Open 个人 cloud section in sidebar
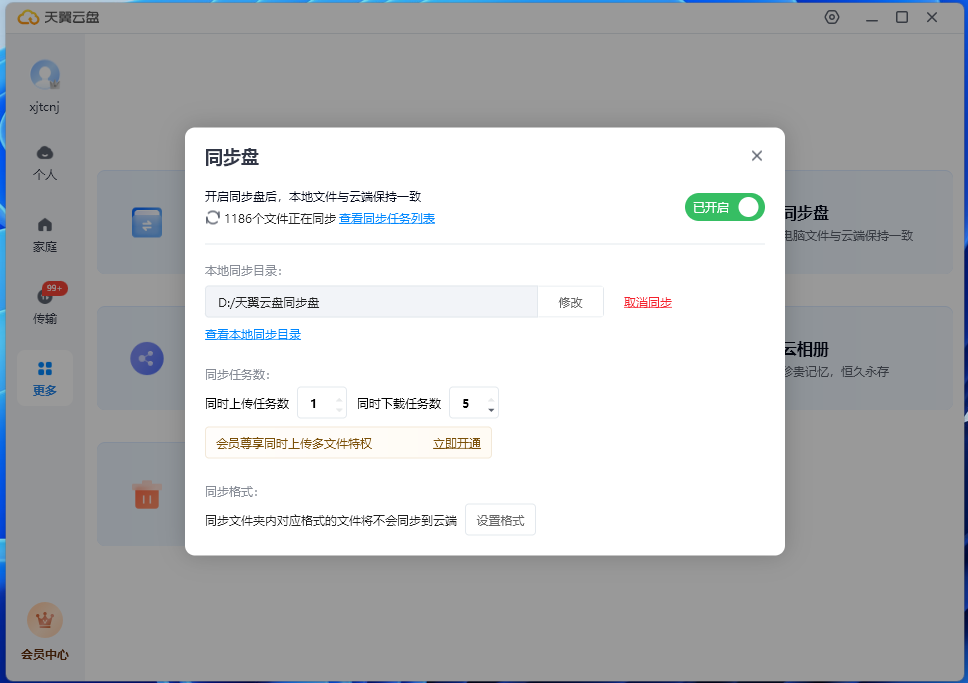 click(x=45, y=163)
